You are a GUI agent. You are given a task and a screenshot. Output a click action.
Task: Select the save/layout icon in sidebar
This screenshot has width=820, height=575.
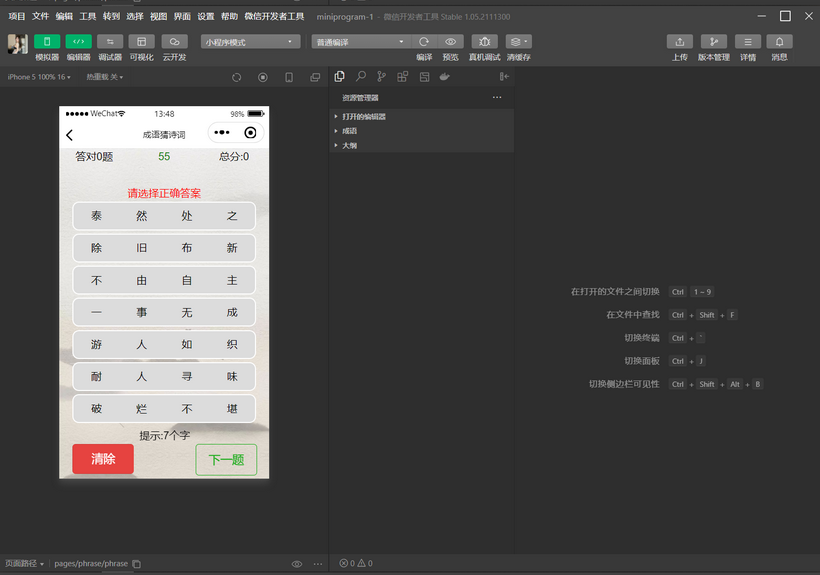[424, 77]
